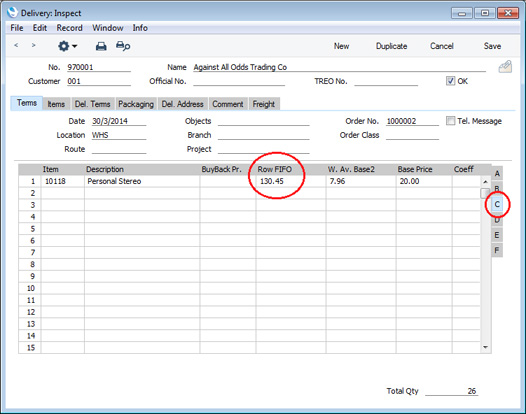Click the grid scrollbar down arrow
Image resolution: width=526 pixels, height=414 pixels.
[485, 347]
